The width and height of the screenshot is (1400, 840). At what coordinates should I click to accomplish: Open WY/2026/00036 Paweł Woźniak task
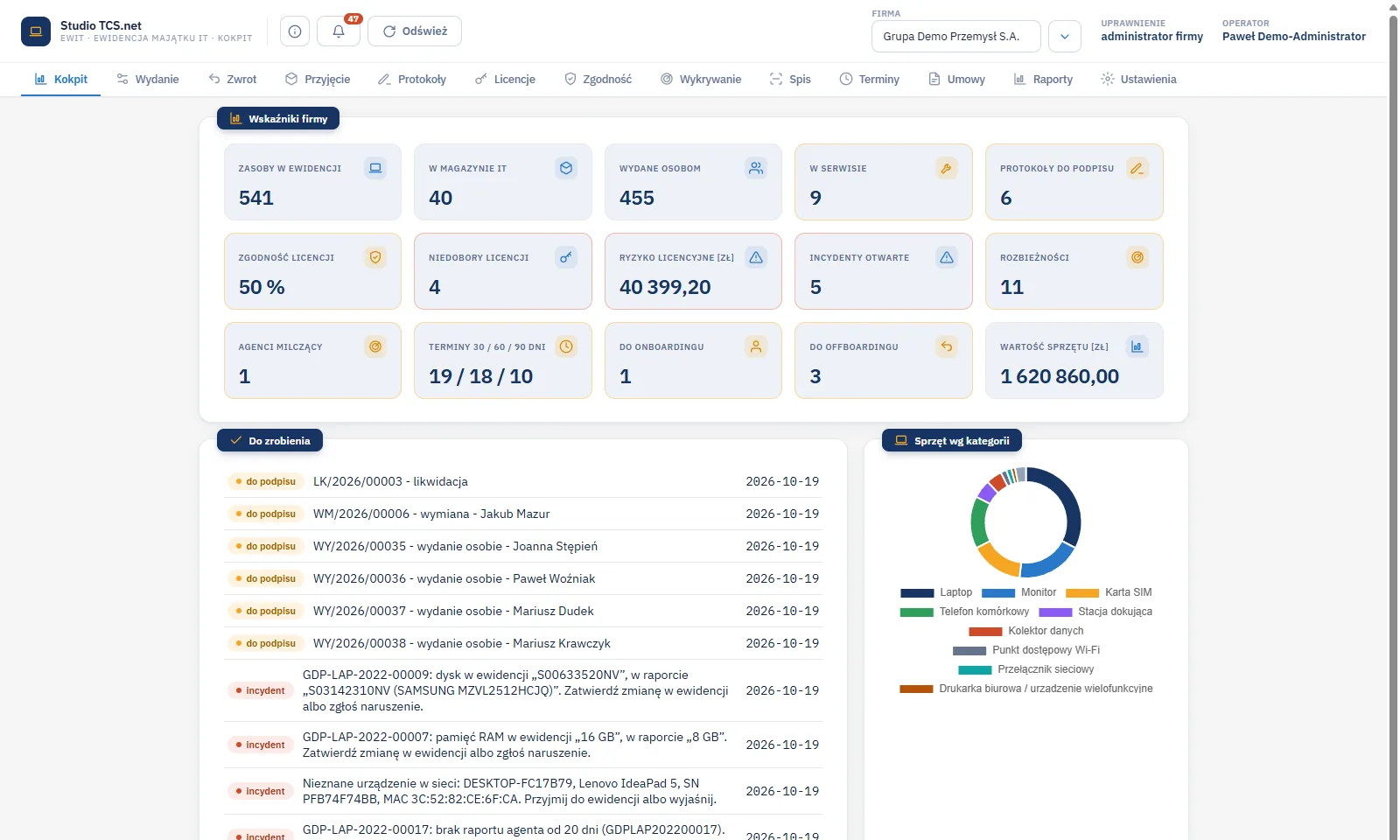523,579
